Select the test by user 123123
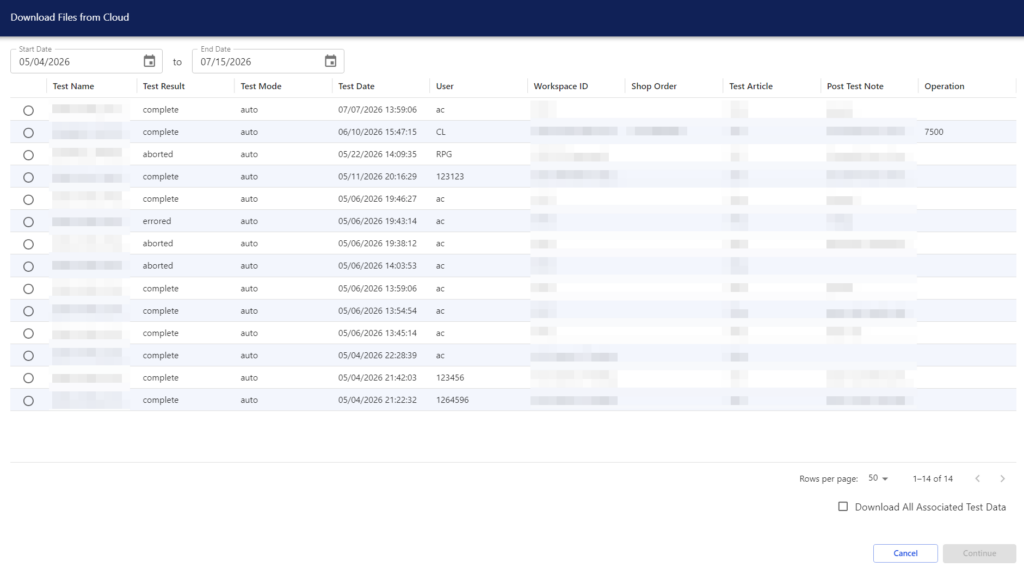The height and width of the screenshot is (567, 1024). 28,177
